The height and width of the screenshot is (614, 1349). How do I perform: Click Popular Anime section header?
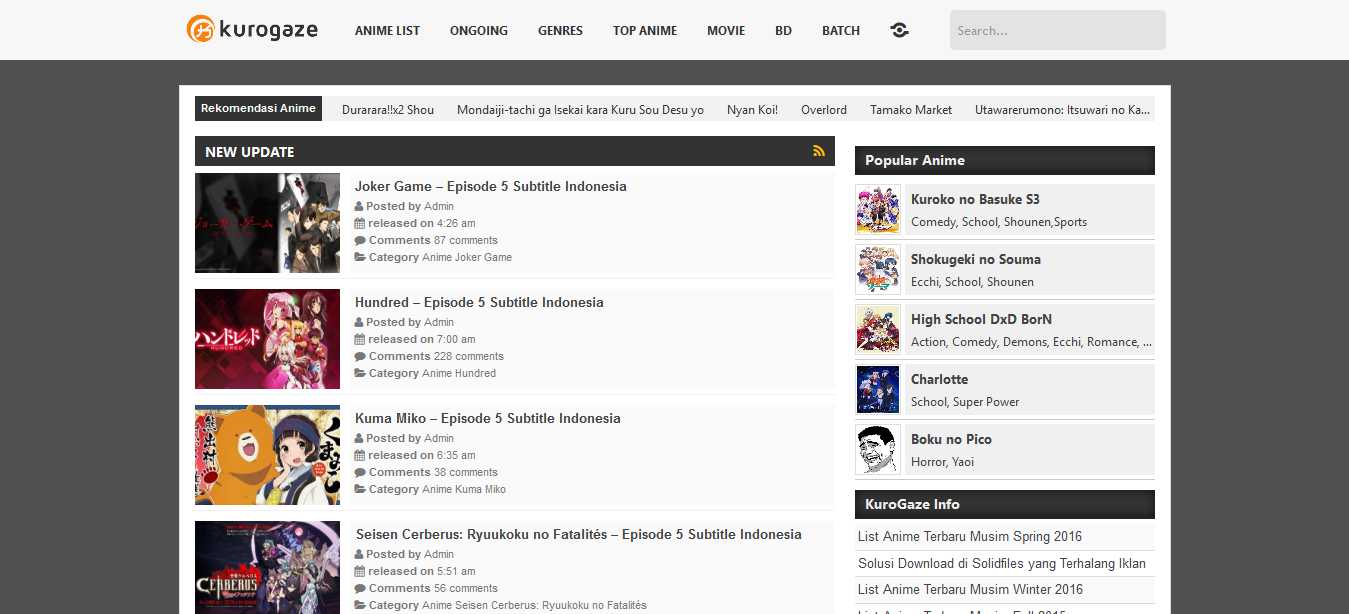(1005, 160)
